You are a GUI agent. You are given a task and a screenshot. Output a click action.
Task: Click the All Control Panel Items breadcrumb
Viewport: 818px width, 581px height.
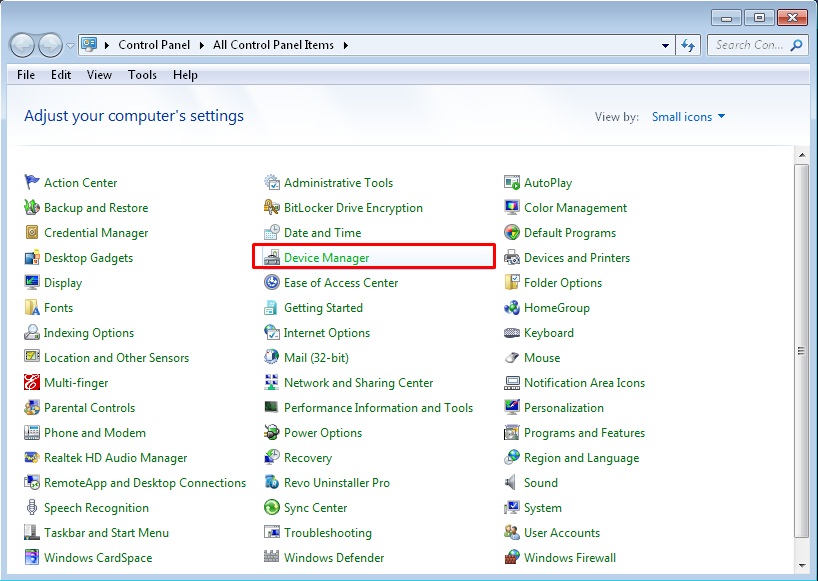(273, 45)
